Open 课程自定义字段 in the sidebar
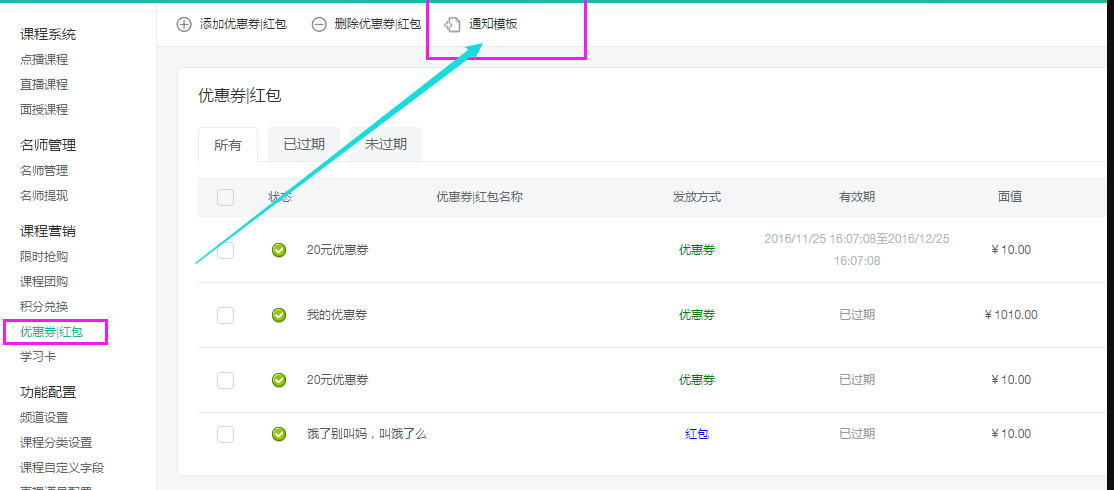The height and width of the screenshot is (490, 1114). pyautogui.click(x=63, y=467)
